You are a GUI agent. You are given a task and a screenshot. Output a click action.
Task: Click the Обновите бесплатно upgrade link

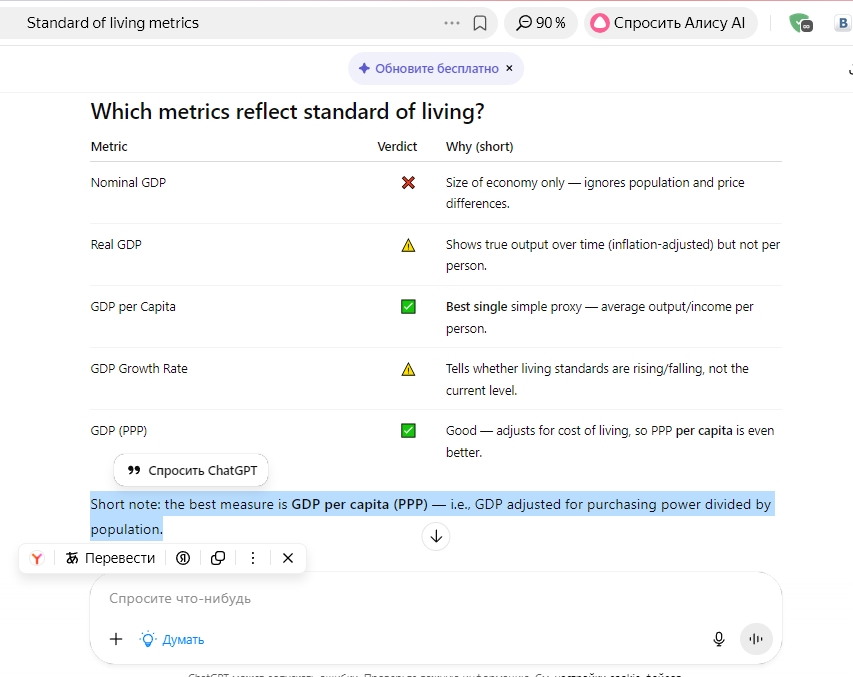click(x=436, y=69)
